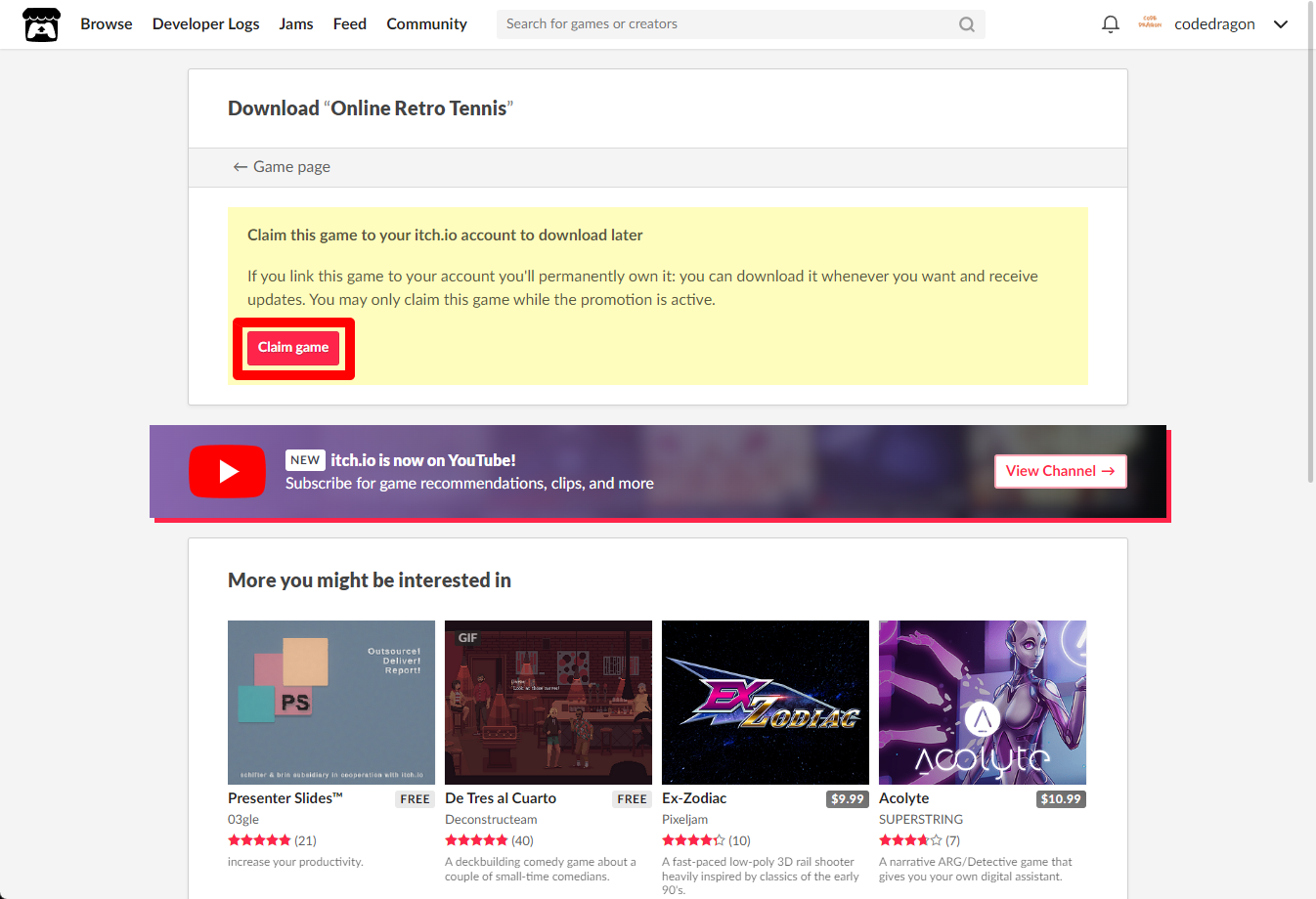1316x899 pixels.
Task: Click the FREE tag on De Tres al Cuarto
Action: pyautogui.click(x=633, y=799)
